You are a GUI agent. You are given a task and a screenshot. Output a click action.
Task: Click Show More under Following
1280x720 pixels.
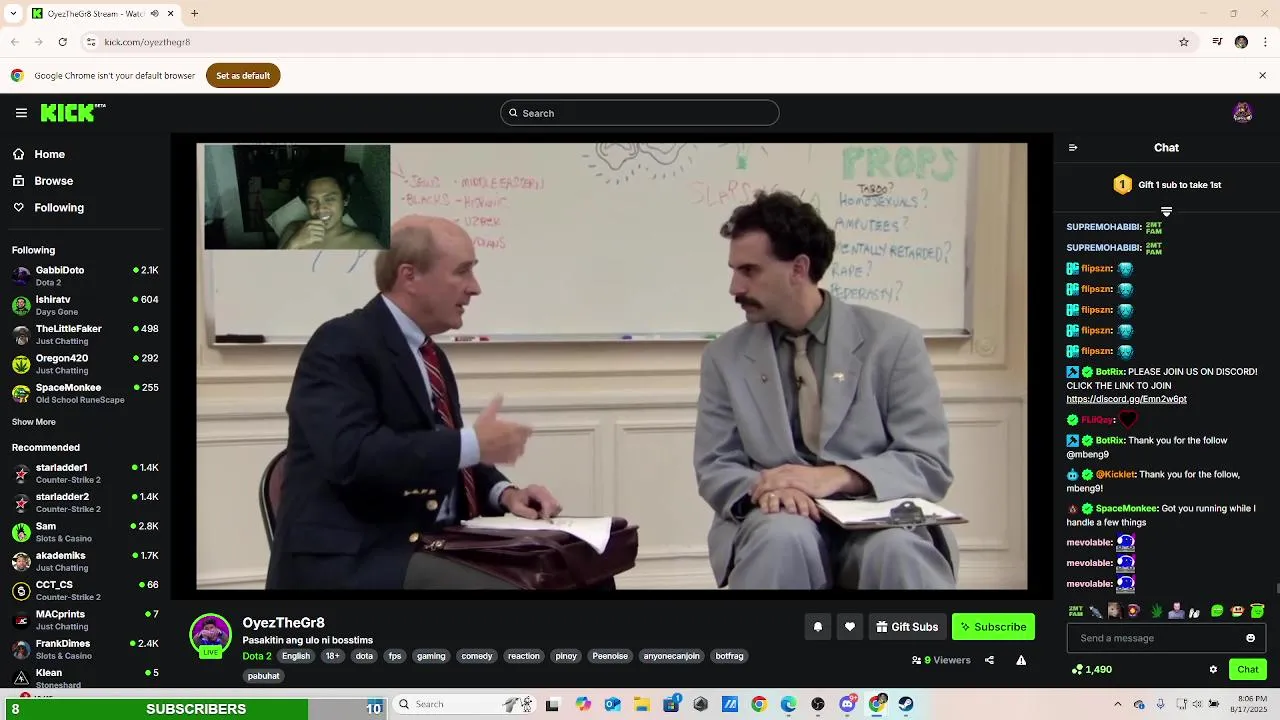coord(34,422)
